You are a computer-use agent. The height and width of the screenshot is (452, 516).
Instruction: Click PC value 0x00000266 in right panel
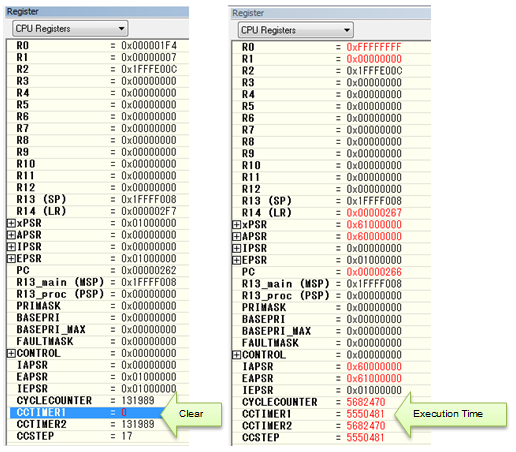coord(374,272)
